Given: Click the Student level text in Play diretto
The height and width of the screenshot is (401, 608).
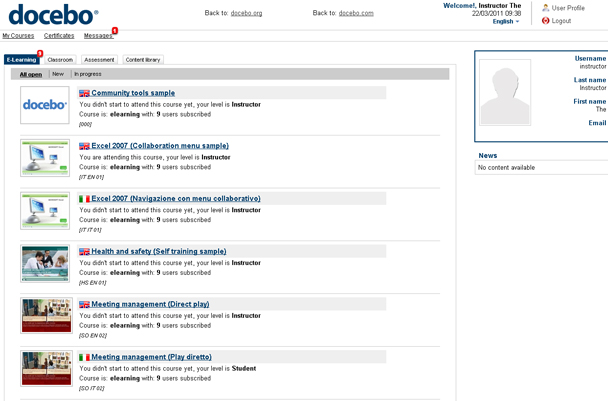Looking at the screenshot, I should 244,368.
